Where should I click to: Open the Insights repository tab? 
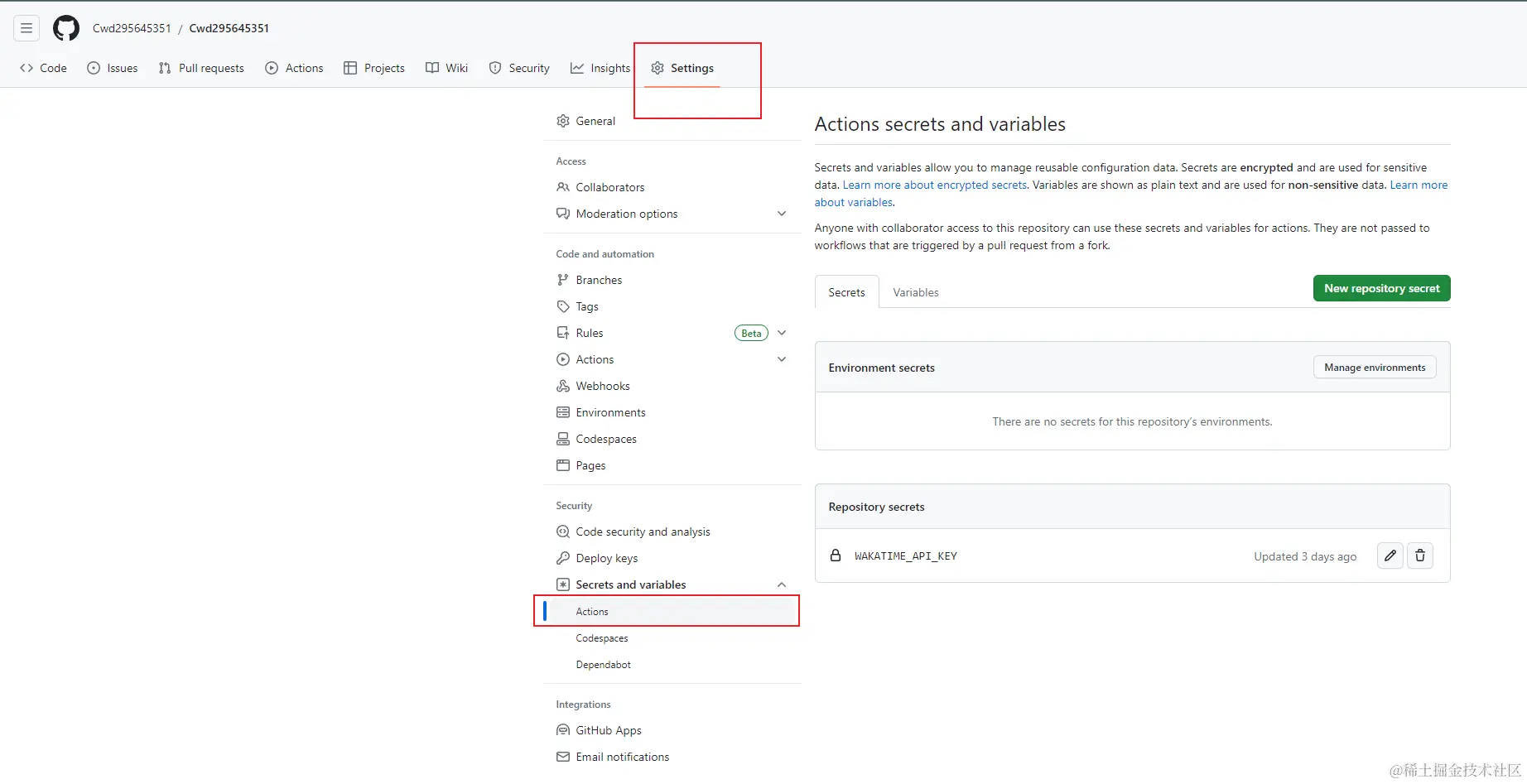[600, 68]
